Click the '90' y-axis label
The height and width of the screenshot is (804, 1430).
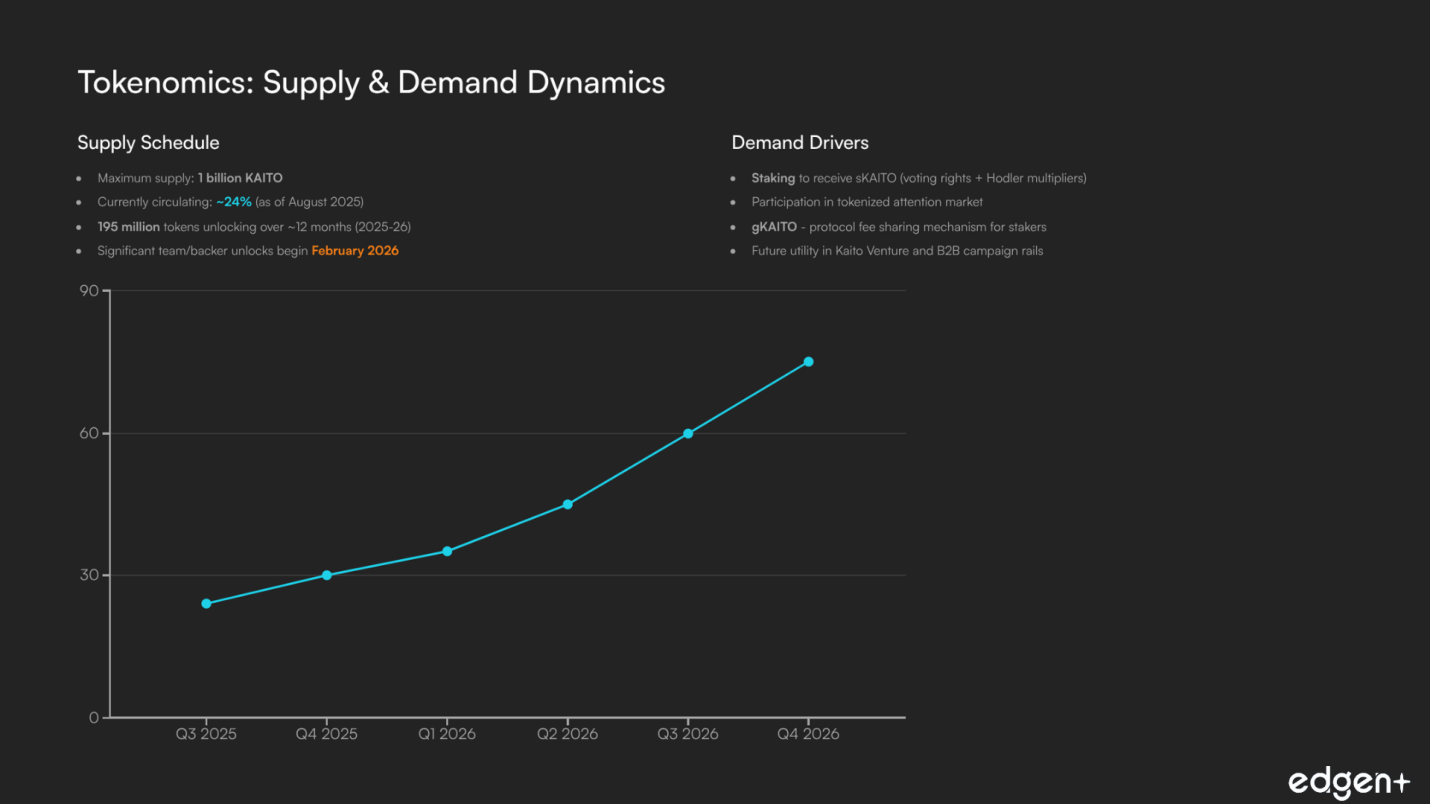(89, 291)
